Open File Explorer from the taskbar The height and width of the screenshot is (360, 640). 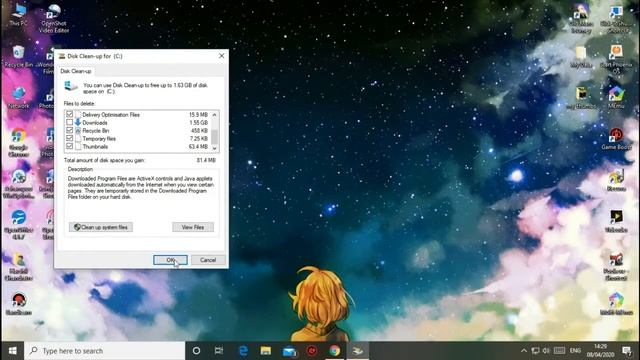pyautogui.click(x=266, y=351)
